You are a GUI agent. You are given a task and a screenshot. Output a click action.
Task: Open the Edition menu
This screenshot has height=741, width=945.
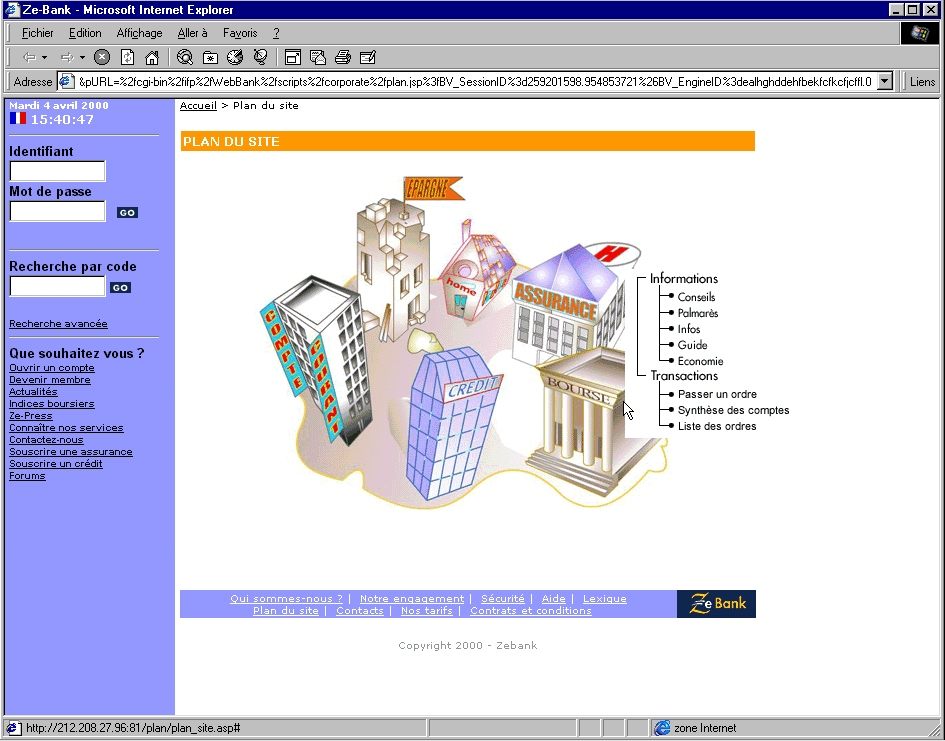point(85,33)
